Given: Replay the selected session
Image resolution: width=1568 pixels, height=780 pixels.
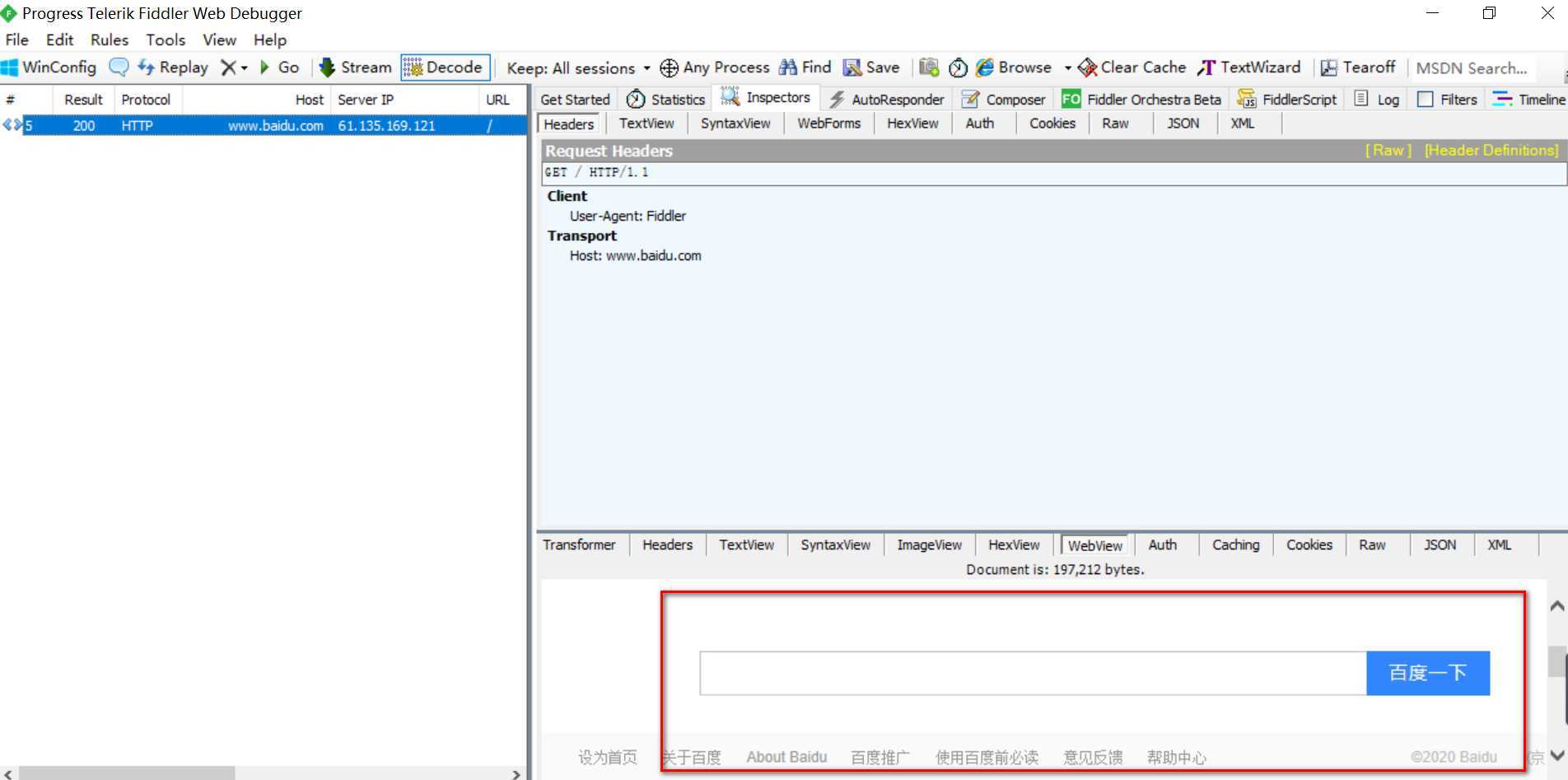Looking at the screenshot, I should (173, 68).
